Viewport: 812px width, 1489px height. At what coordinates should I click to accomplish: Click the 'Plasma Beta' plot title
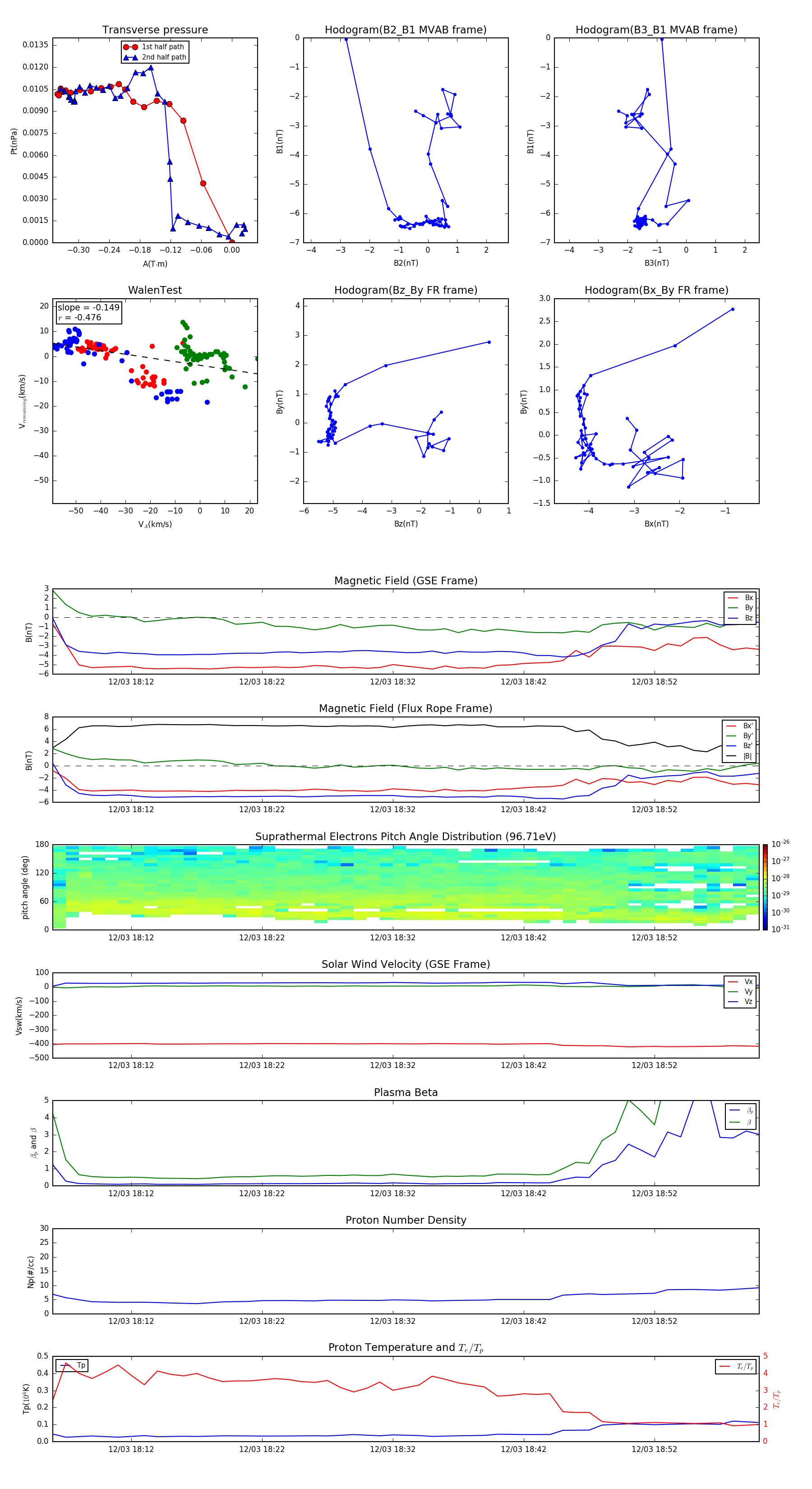click(406, 1092)
